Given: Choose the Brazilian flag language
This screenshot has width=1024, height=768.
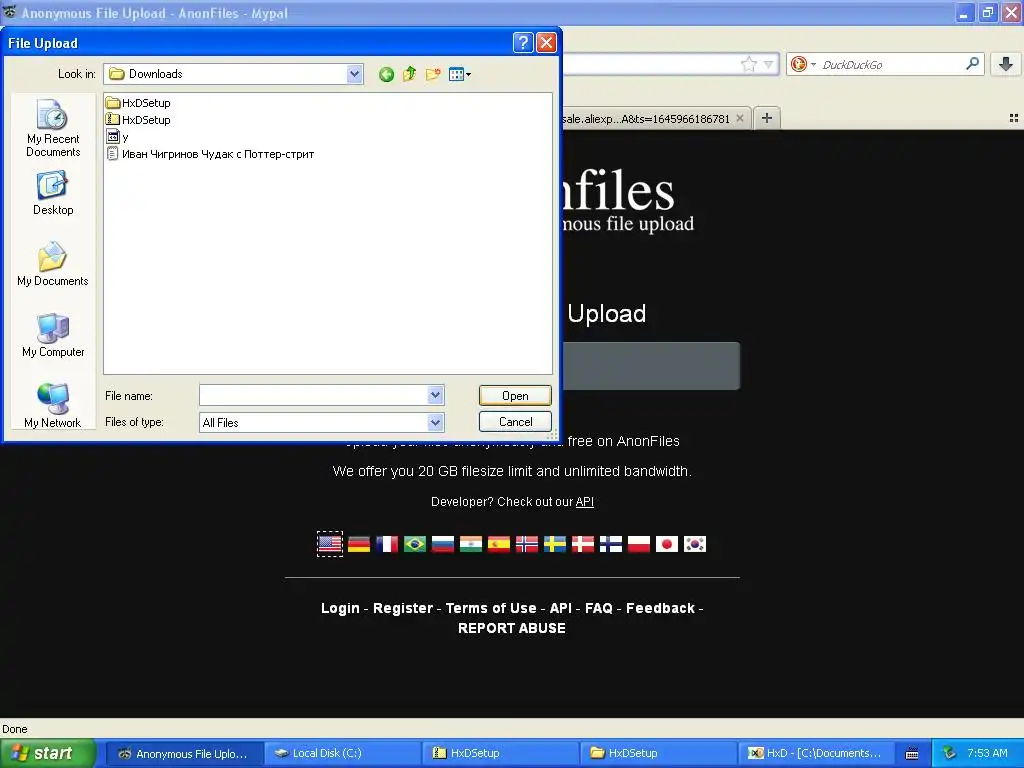Looking at the screenshot, I should (415, 544).
